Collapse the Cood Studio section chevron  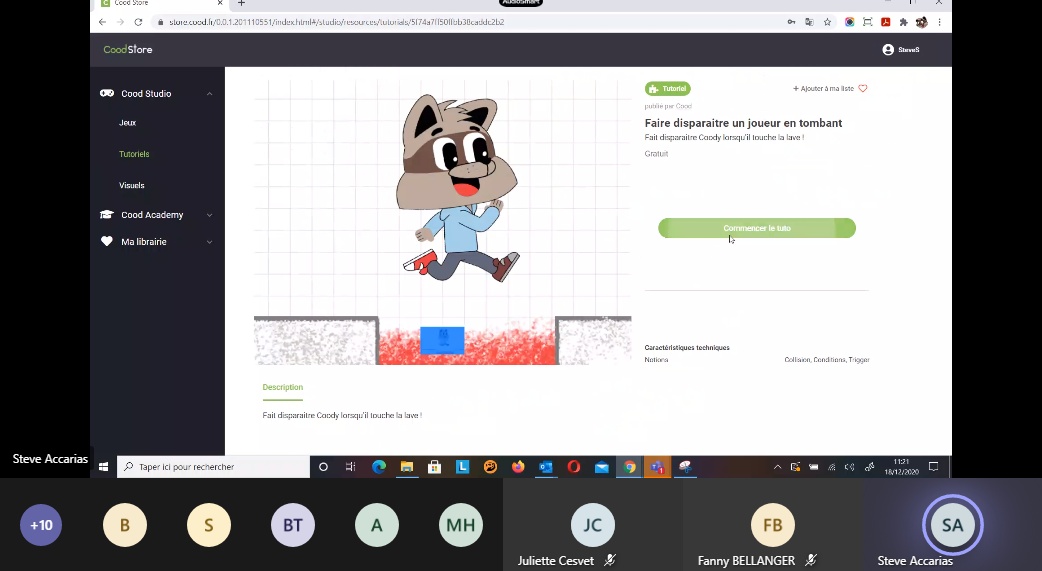(x=209, y=94)
